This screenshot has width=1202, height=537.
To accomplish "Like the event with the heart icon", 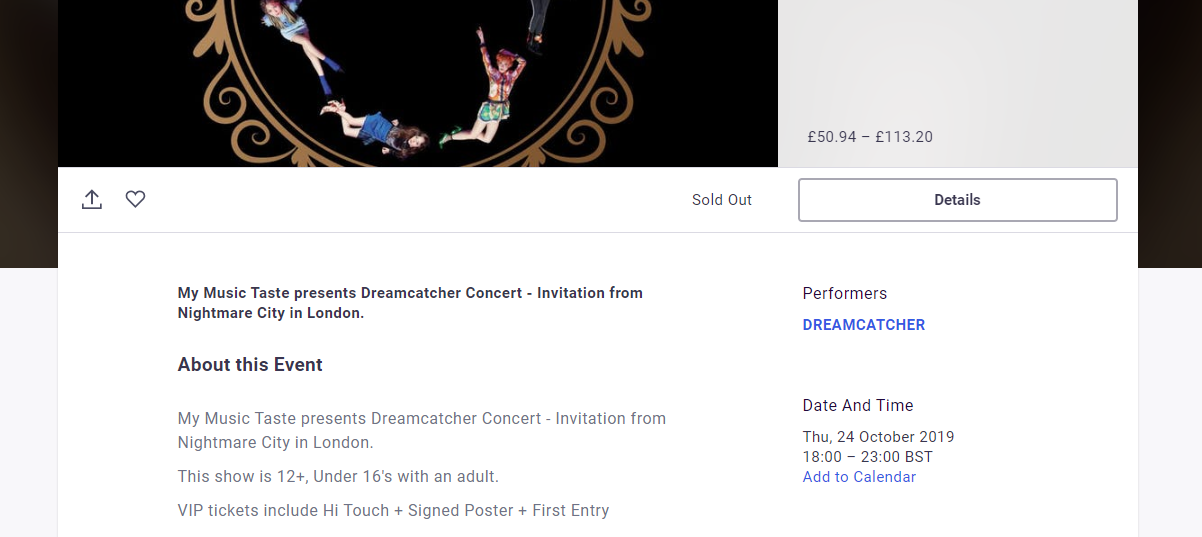I will [136, 199].
